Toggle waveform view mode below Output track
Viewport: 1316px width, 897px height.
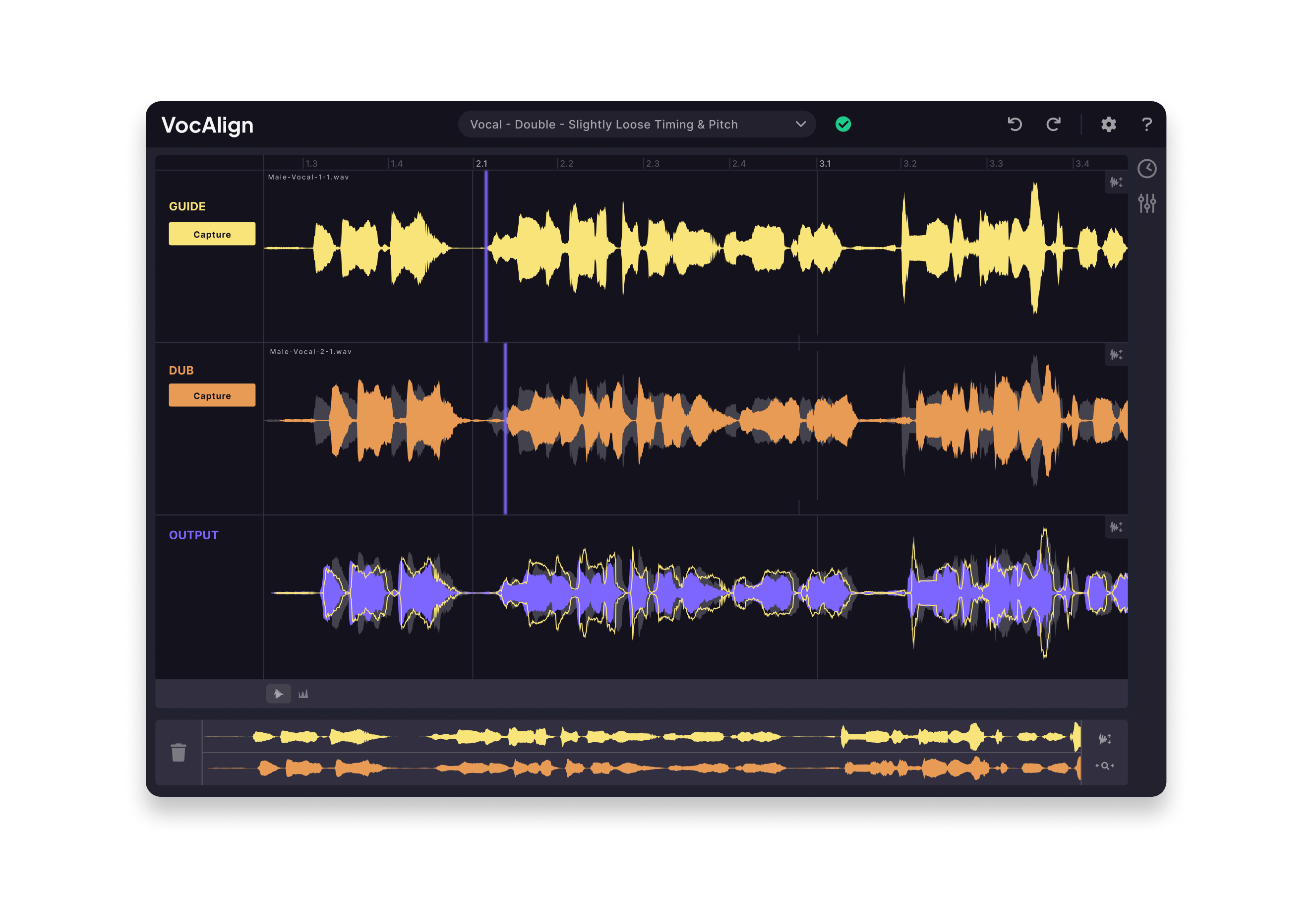pyautogui.click(x=279, y=694)
